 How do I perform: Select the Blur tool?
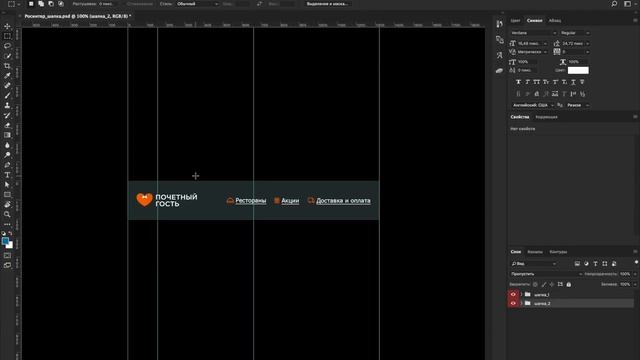point(7,145)
